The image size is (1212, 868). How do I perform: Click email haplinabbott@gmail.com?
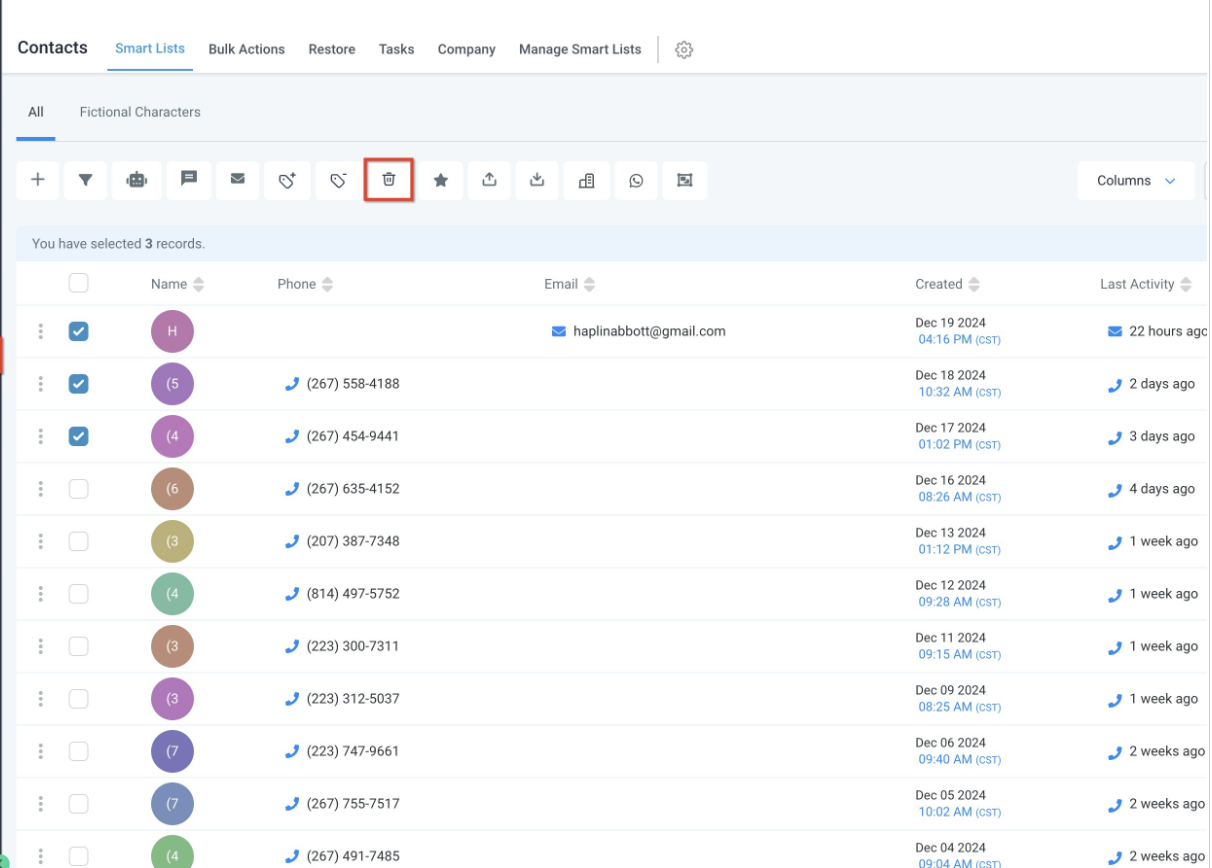[650, 331]
